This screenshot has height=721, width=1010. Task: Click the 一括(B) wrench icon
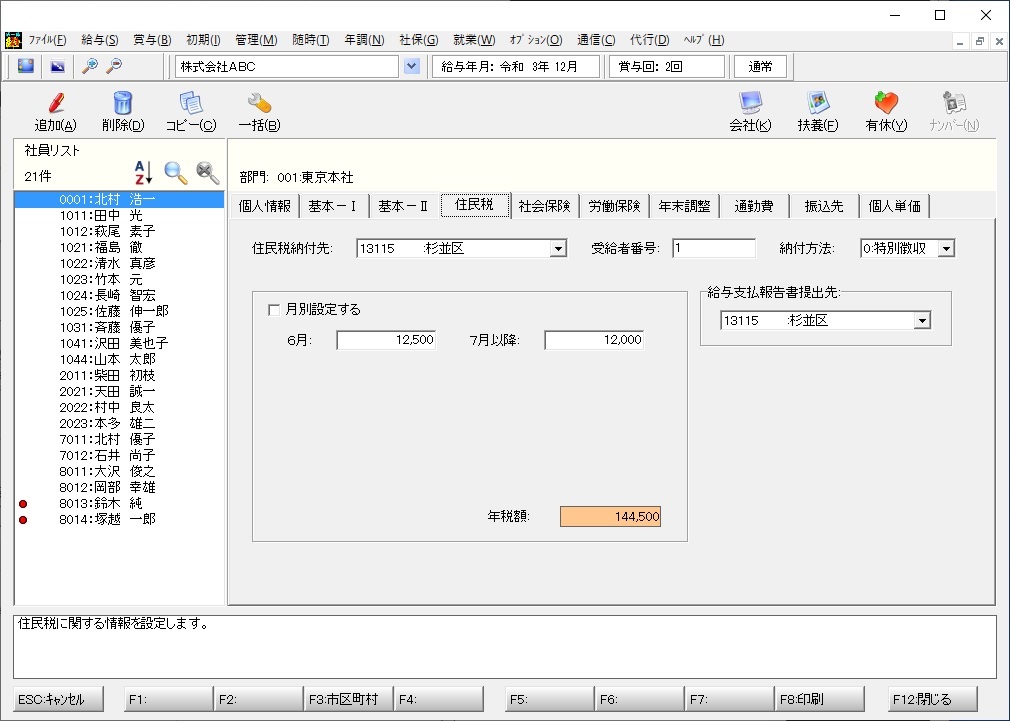pos(259,103)
